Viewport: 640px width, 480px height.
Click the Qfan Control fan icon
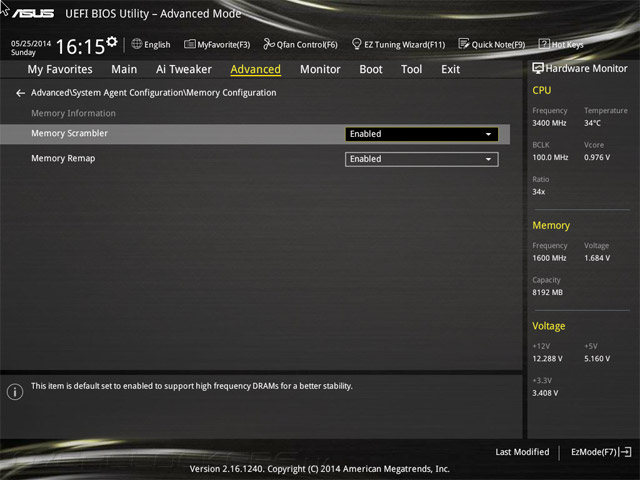(269, 44)
